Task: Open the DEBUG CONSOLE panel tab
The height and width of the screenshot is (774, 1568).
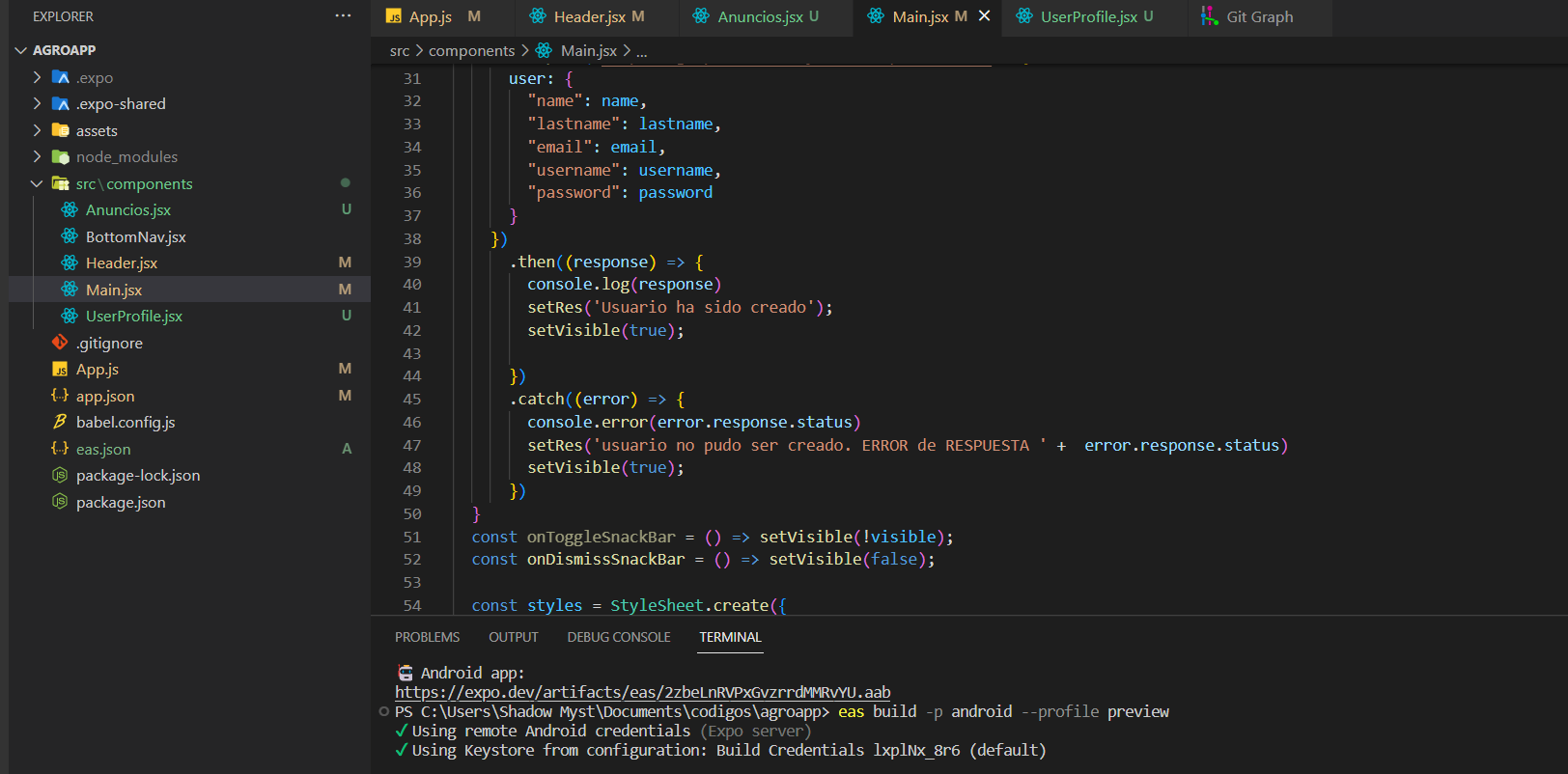Action: click(619, 637)
